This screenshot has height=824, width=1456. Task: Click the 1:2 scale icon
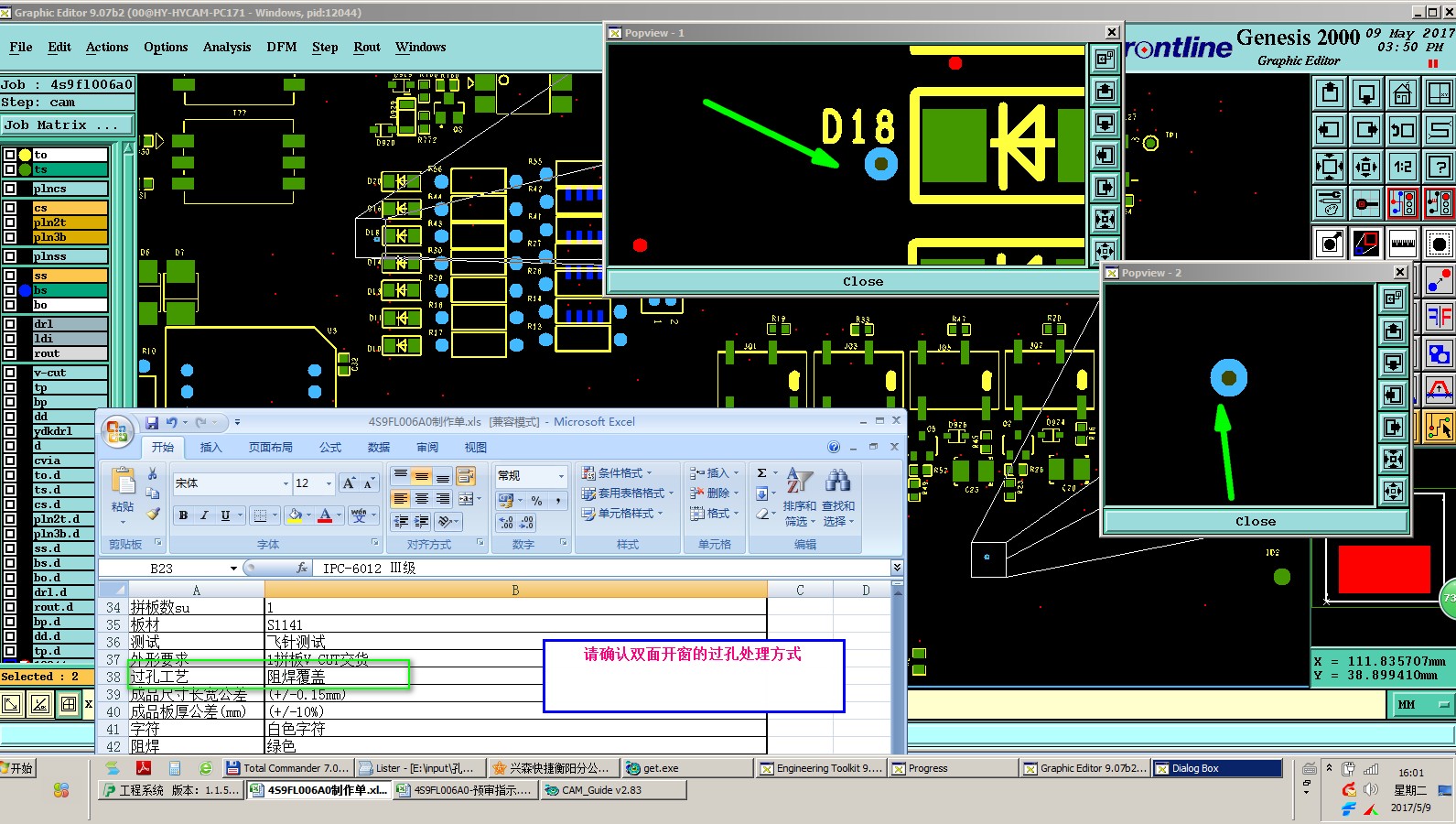click(1403, 167)
